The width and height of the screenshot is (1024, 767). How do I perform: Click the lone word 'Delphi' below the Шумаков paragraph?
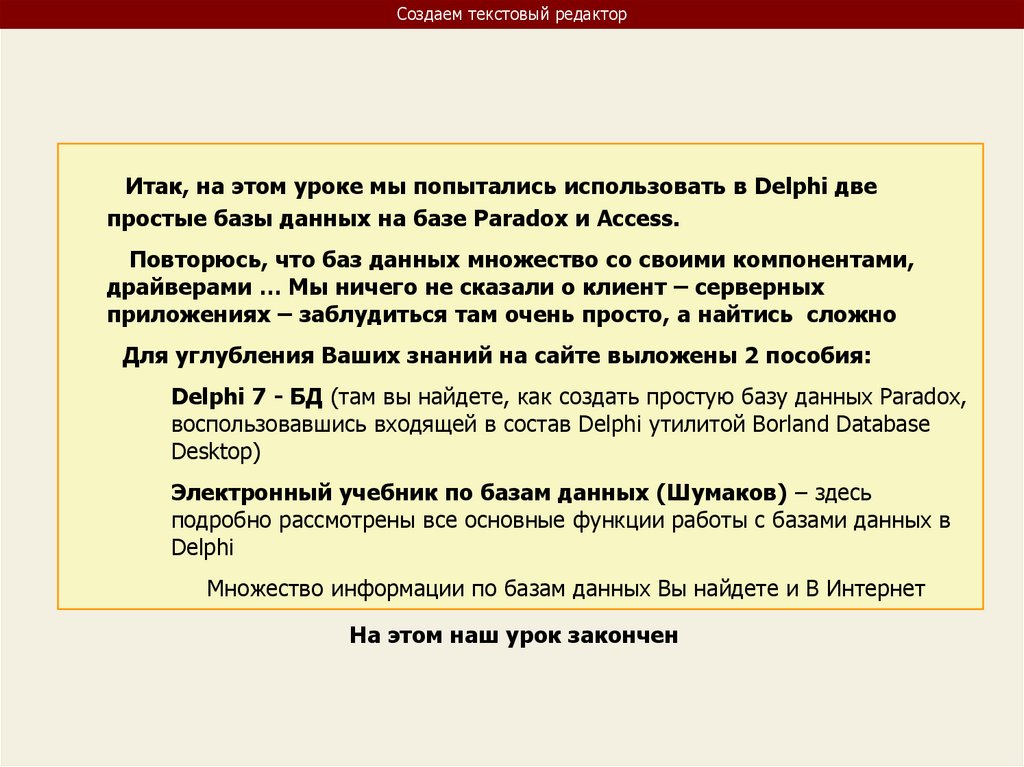202,547
